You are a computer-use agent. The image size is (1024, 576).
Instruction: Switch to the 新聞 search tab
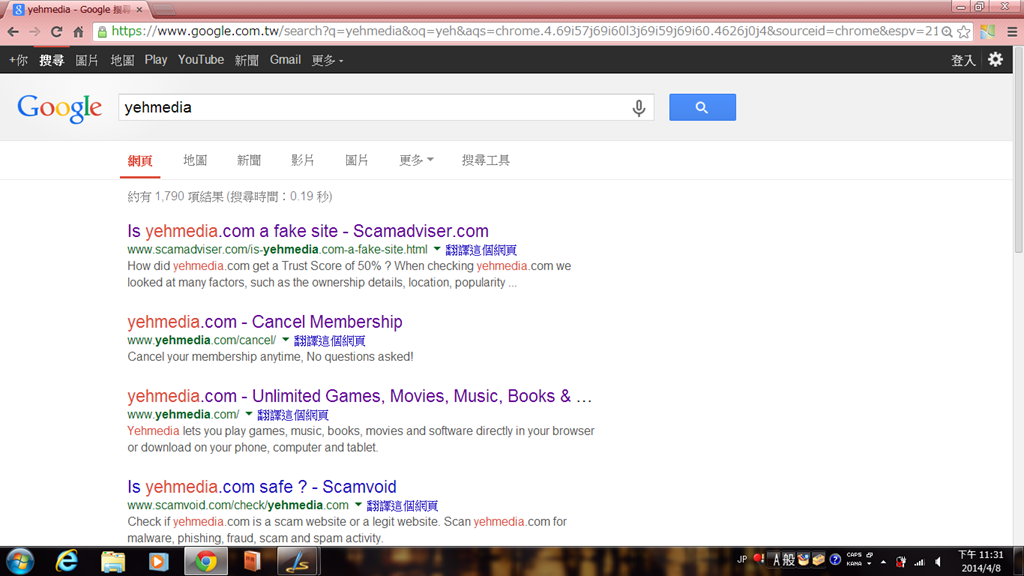[249, 160]
